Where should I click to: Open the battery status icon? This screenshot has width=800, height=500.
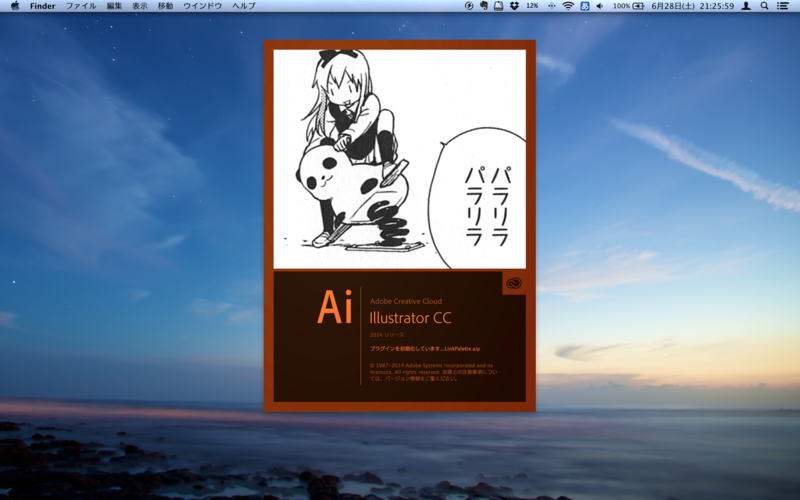pos(638,6)
